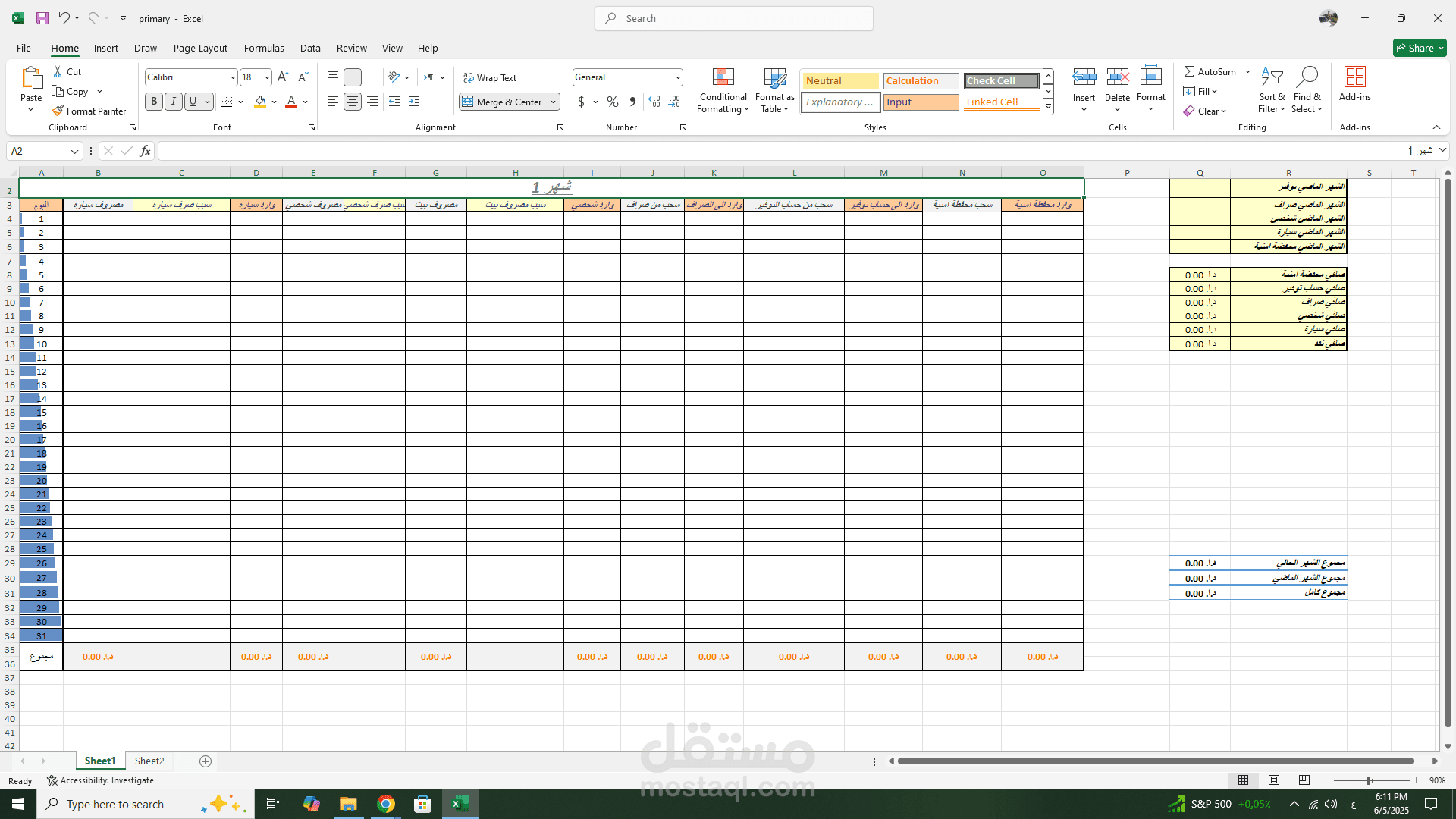Click the Undo arrow icon
1456x819 pixels.
click(64, 17)
